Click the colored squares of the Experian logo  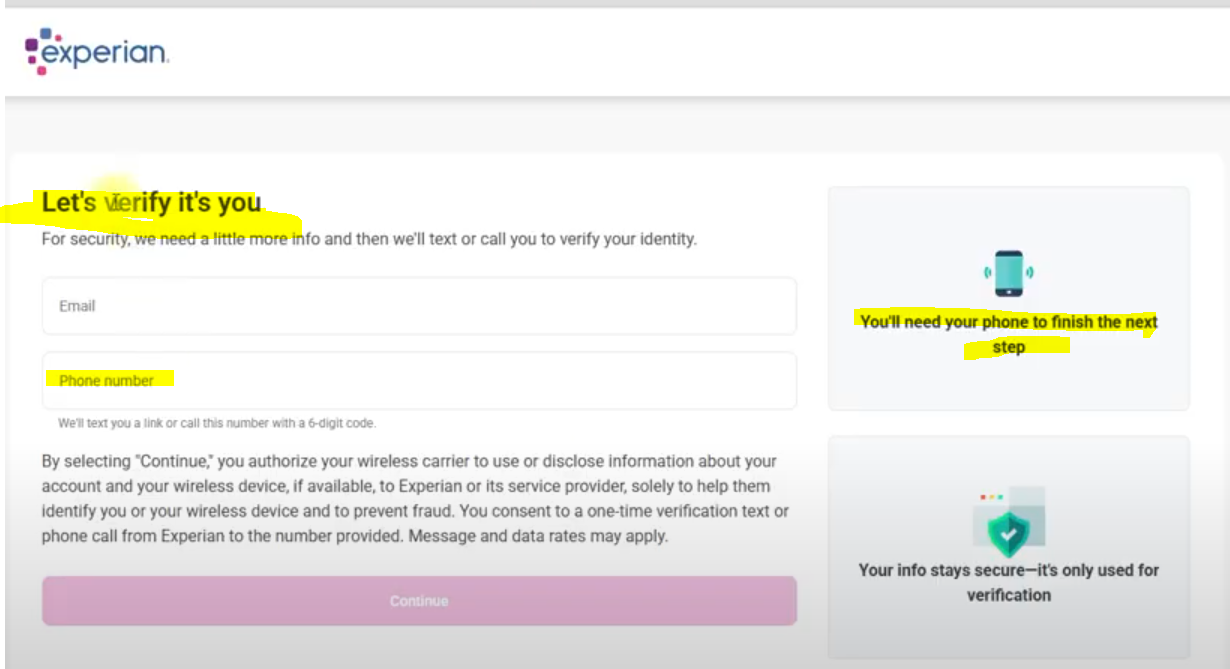(39, 51)
